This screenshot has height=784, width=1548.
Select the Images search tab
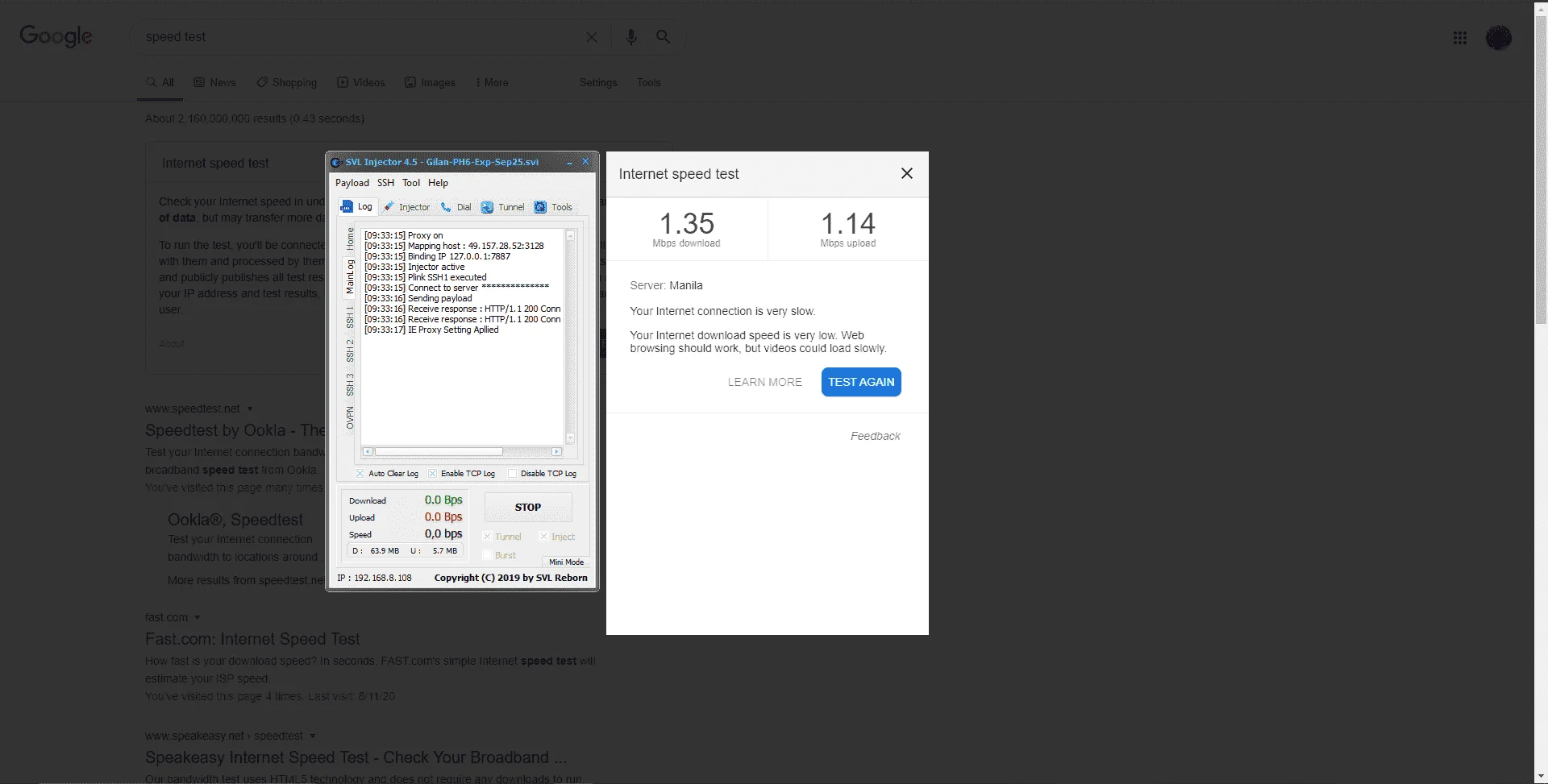(x=431, y=82)
